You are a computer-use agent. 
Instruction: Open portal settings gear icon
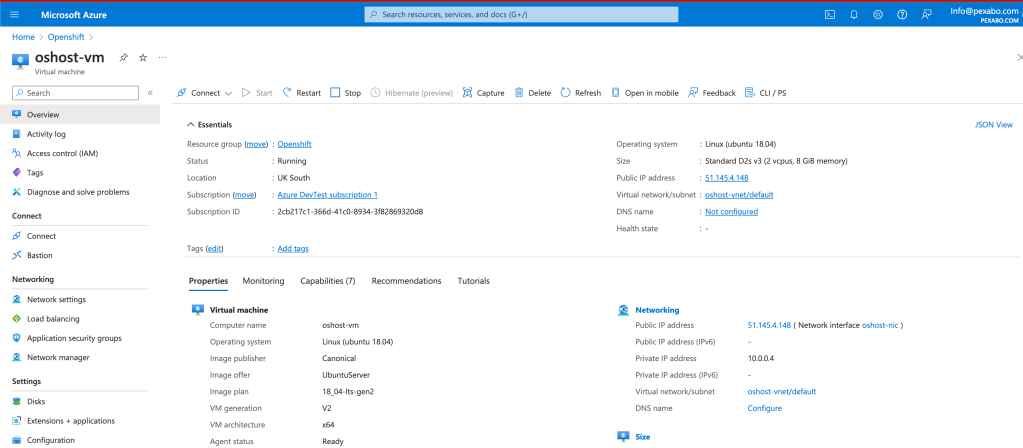pos(878,14)
